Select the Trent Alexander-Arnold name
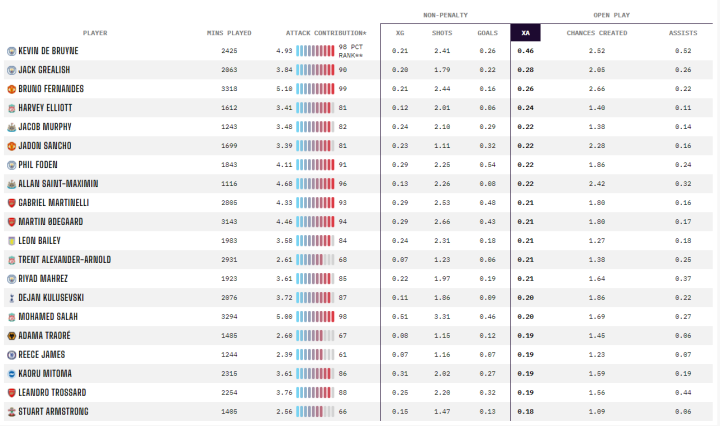Image resolution: width=720 pixels, height=426 pixels. 64,260
